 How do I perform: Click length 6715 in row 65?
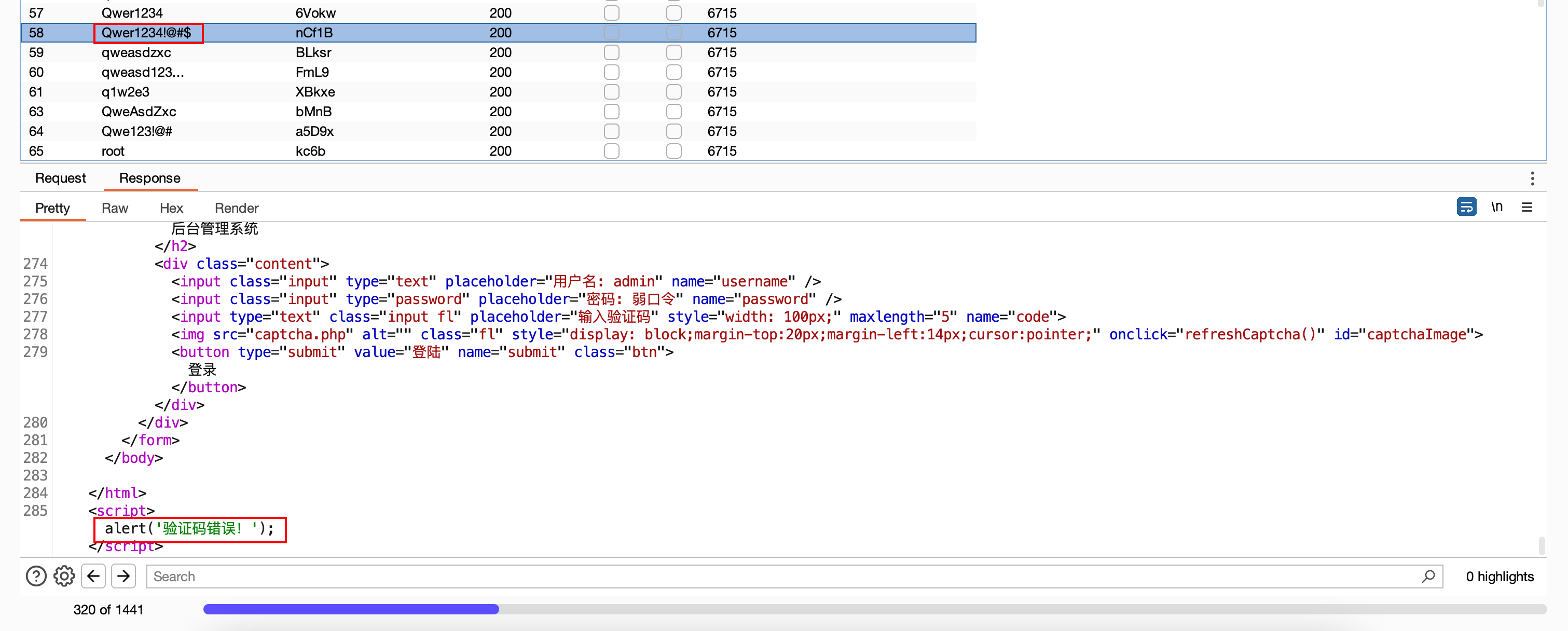(722, 151)
